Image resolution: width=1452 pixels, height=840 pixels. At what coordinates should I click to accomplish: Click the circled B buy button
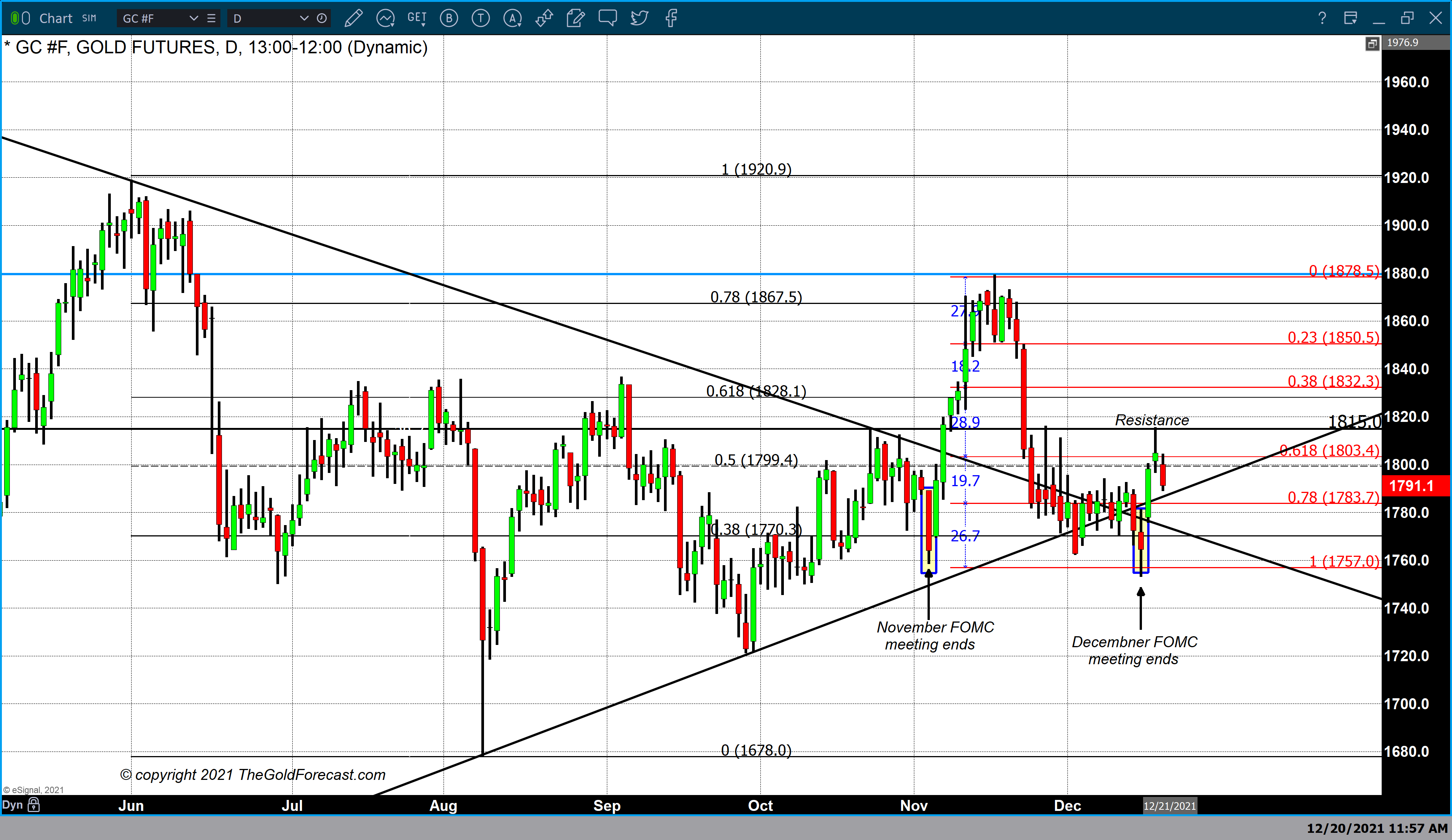click(449, 19)
